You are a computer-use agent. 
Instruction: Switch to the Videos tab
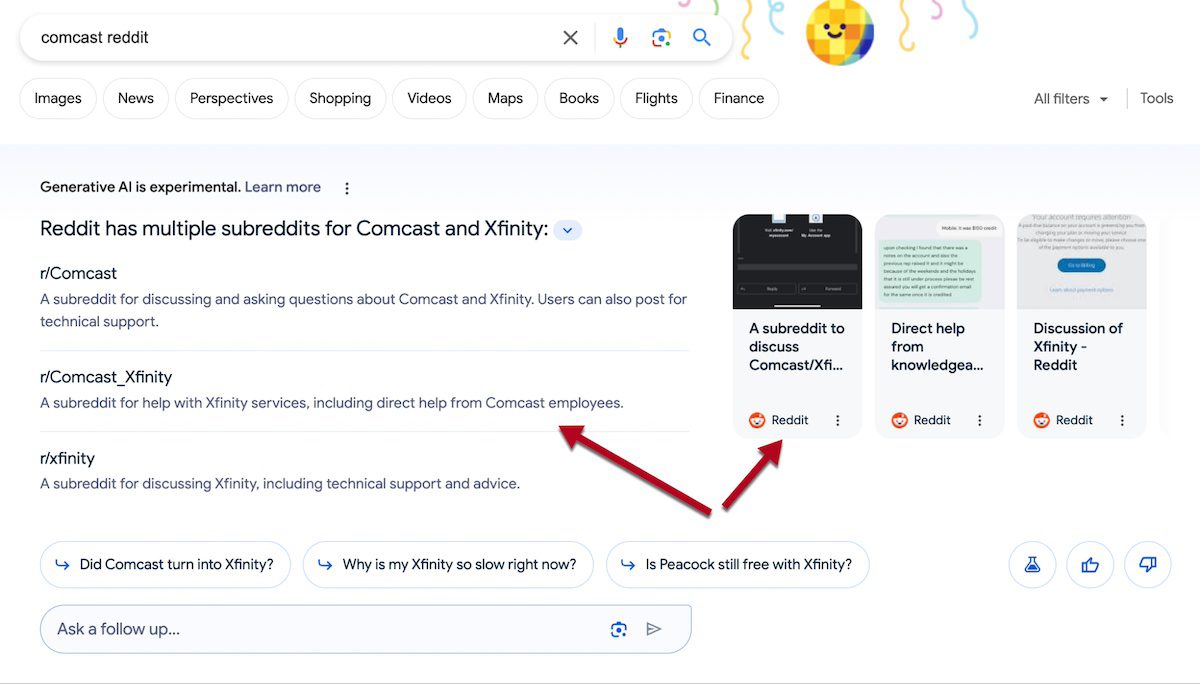tap(430, 98)
